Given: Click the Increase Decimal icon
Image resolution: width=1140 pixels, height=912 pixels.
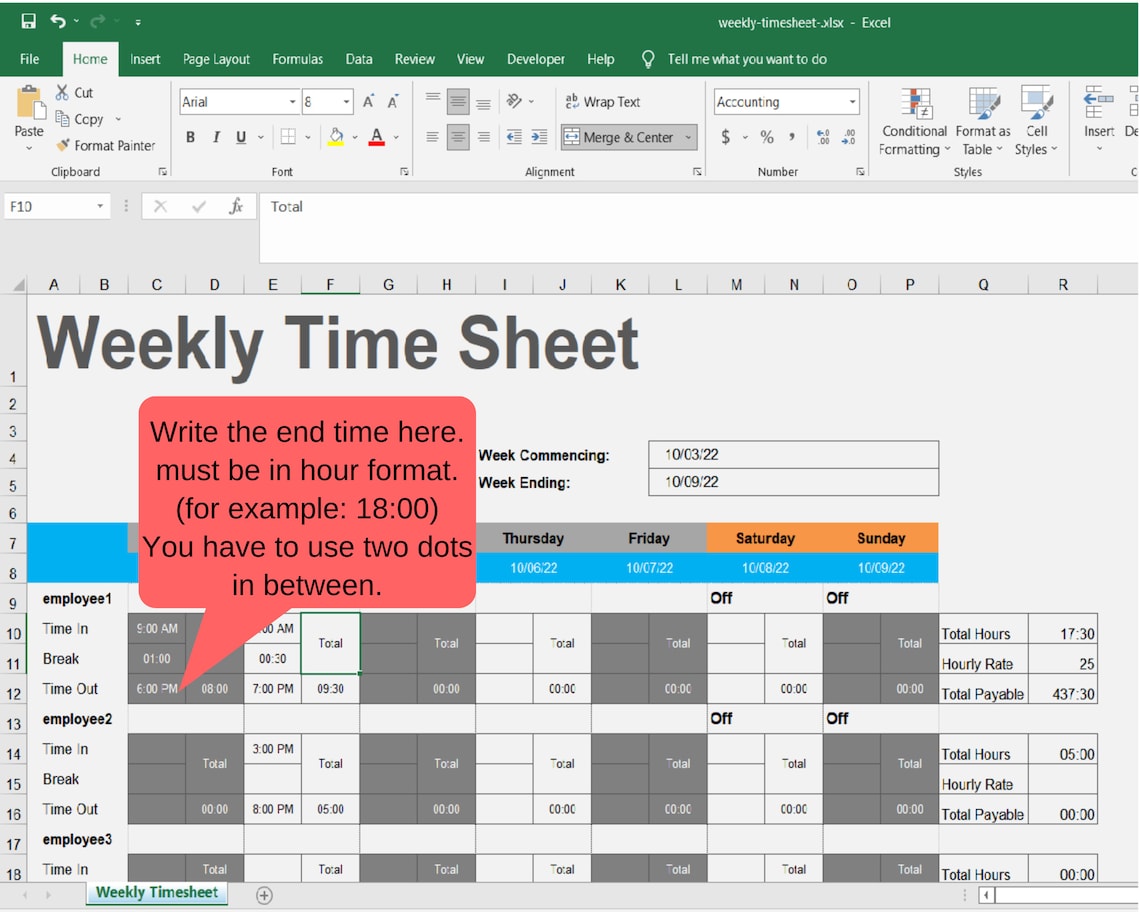Looking at the screenshot, I should pos(822,139).
